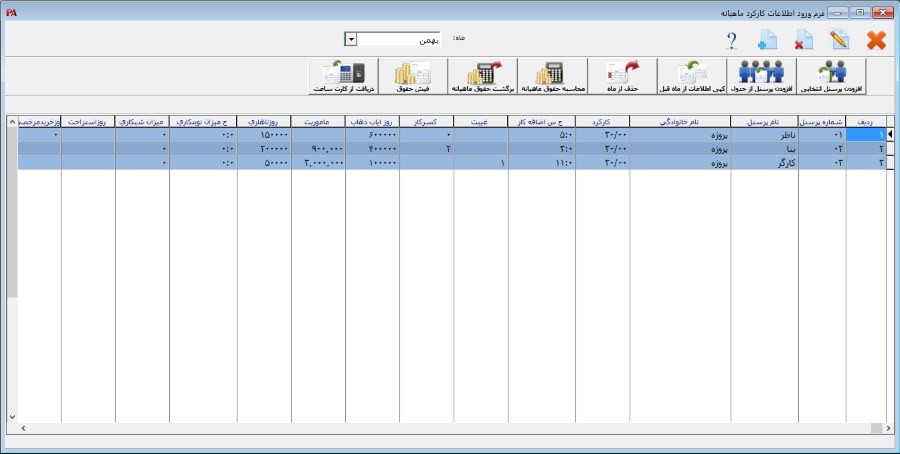Click the add new record icon
The width and height of the screenshot is (900, 454).
(x=767, y=40)
